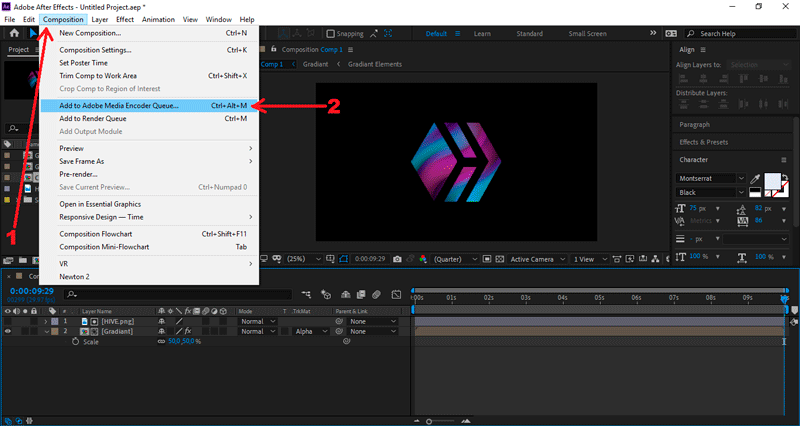Select New Composition from the menu

149,33
